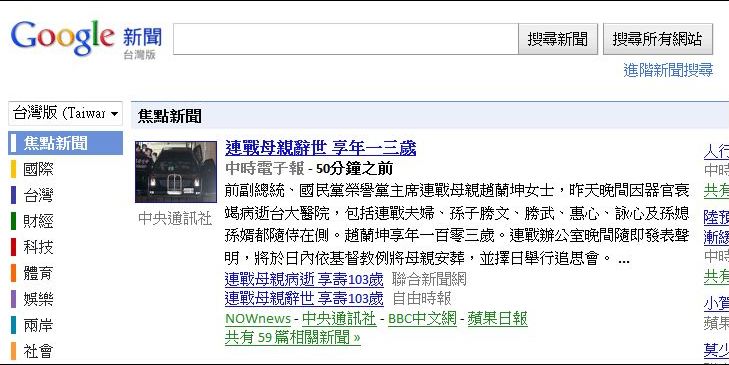
Task: Click the 搜尋新聞 button
Action: tap(557, 39)
